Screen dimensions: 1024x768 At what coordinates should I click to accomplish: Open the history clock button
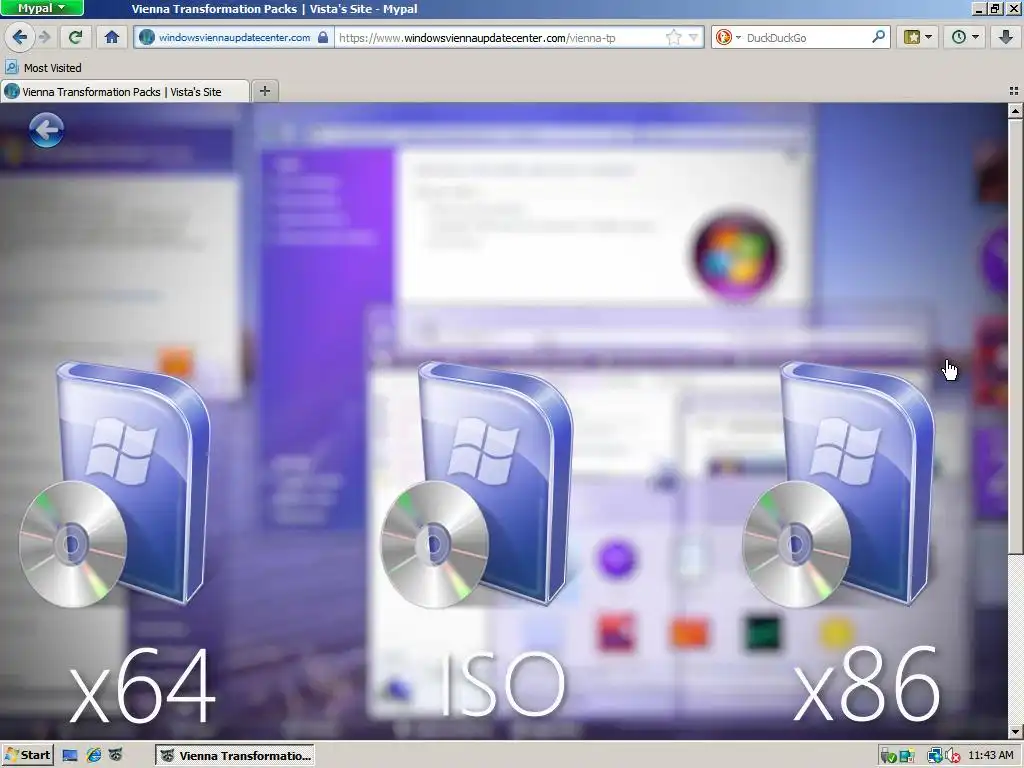(x=958, y=37)
